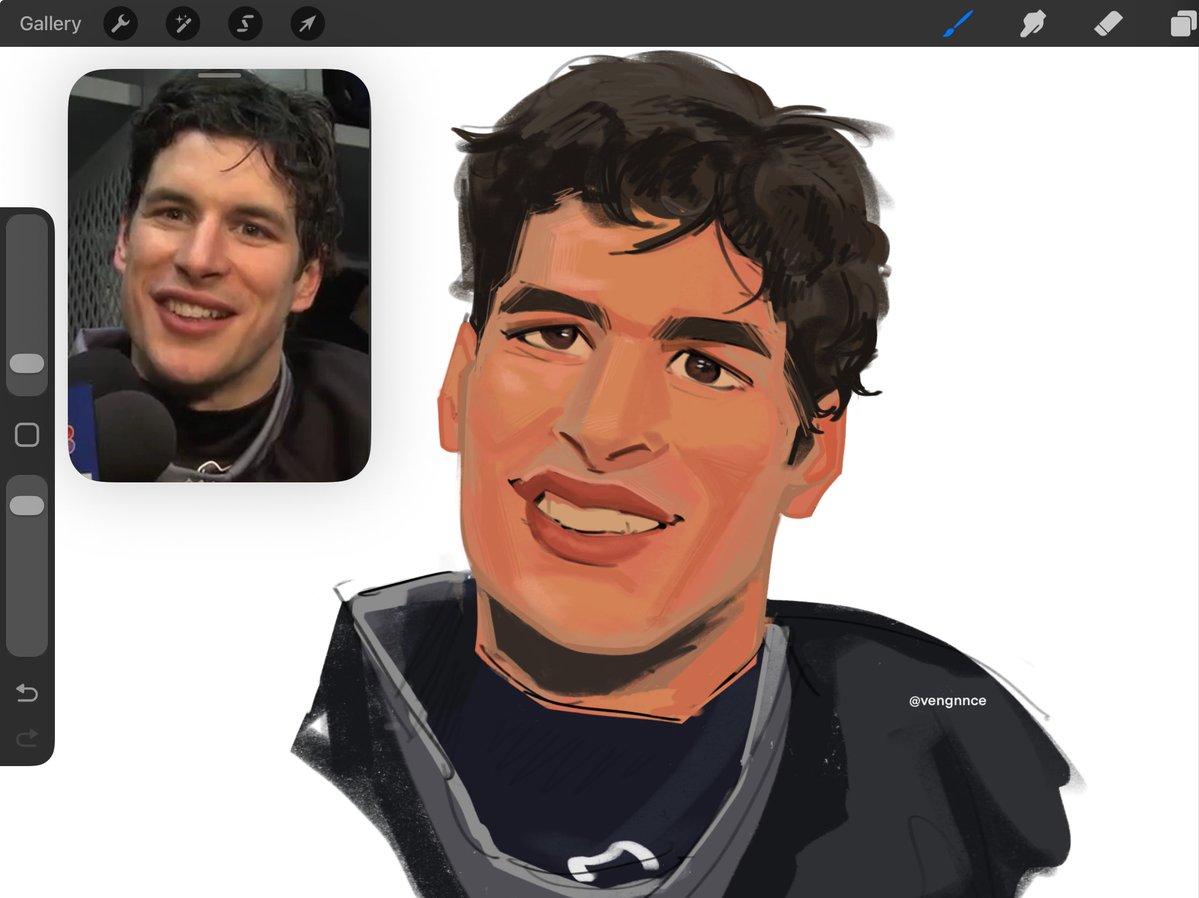Open the Layers panel
Viewport: 1199px width, 898px height.
click(1184, 24)
